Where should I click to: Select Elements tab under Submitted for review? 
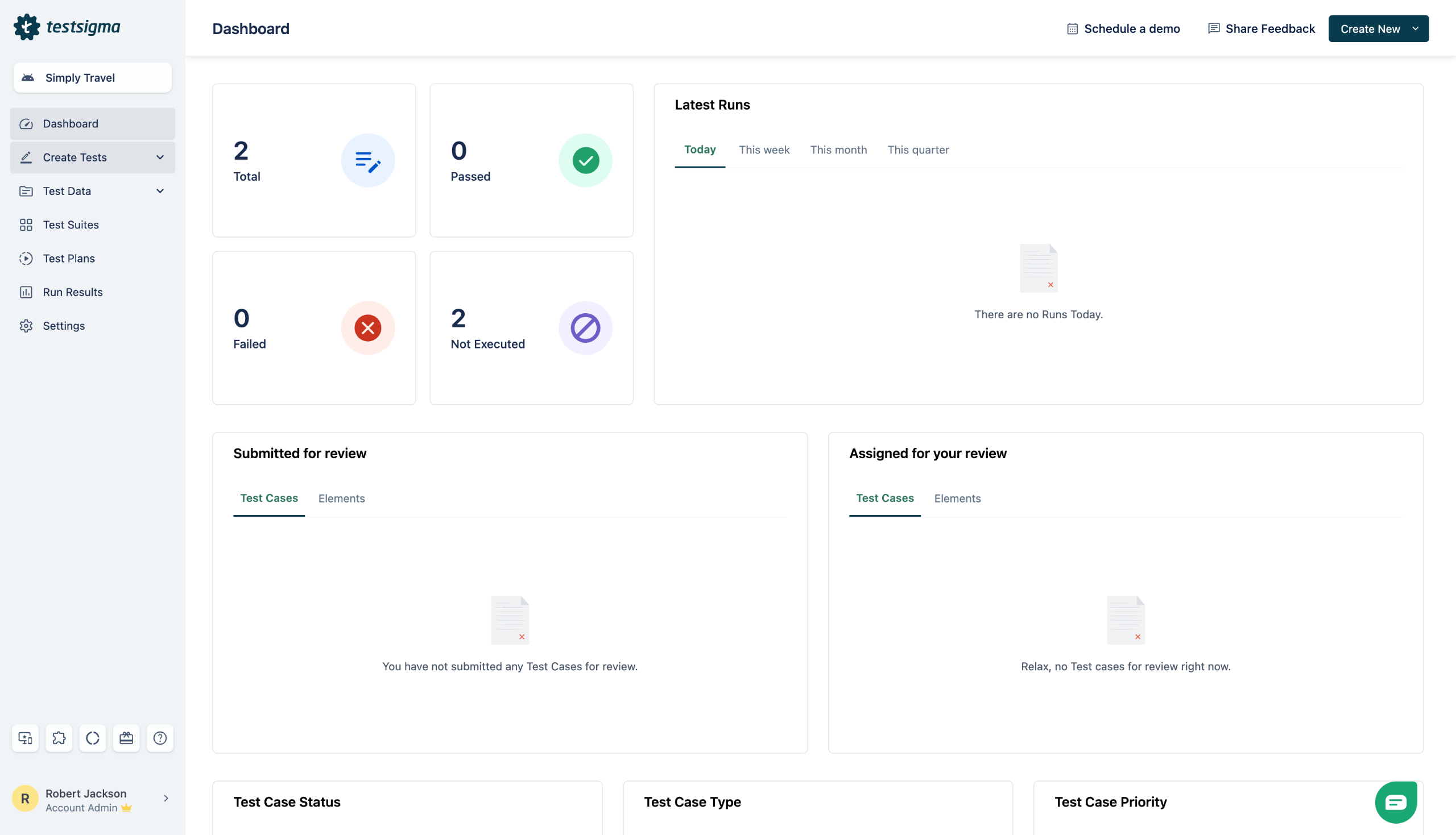click(x=341, y=498)
